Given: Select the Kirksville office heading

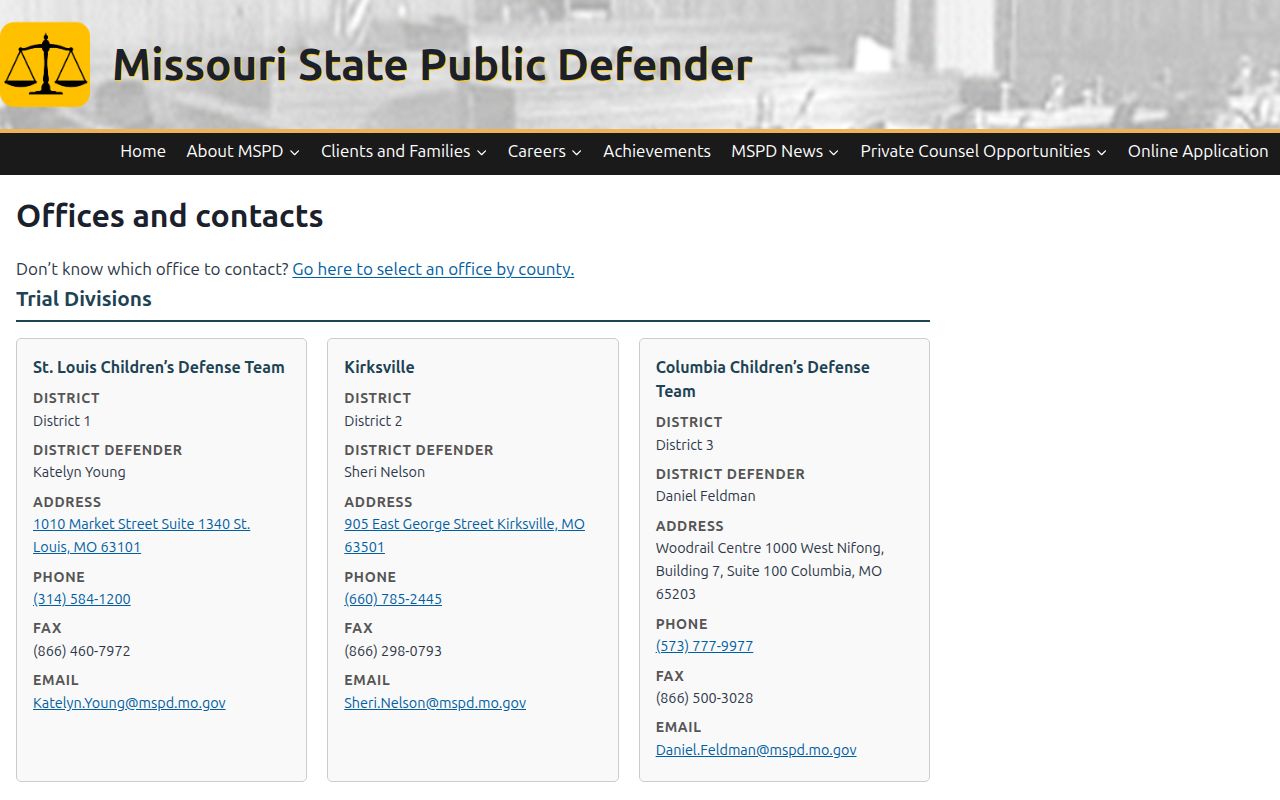Looking at the screenshot, I should click(x=379, y=367).
